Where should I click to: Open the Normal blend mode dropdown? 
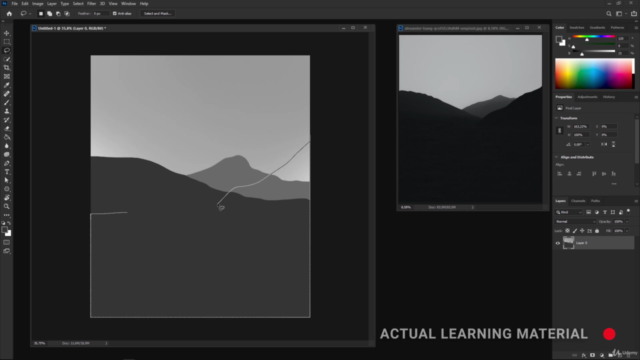pos(575,222)
